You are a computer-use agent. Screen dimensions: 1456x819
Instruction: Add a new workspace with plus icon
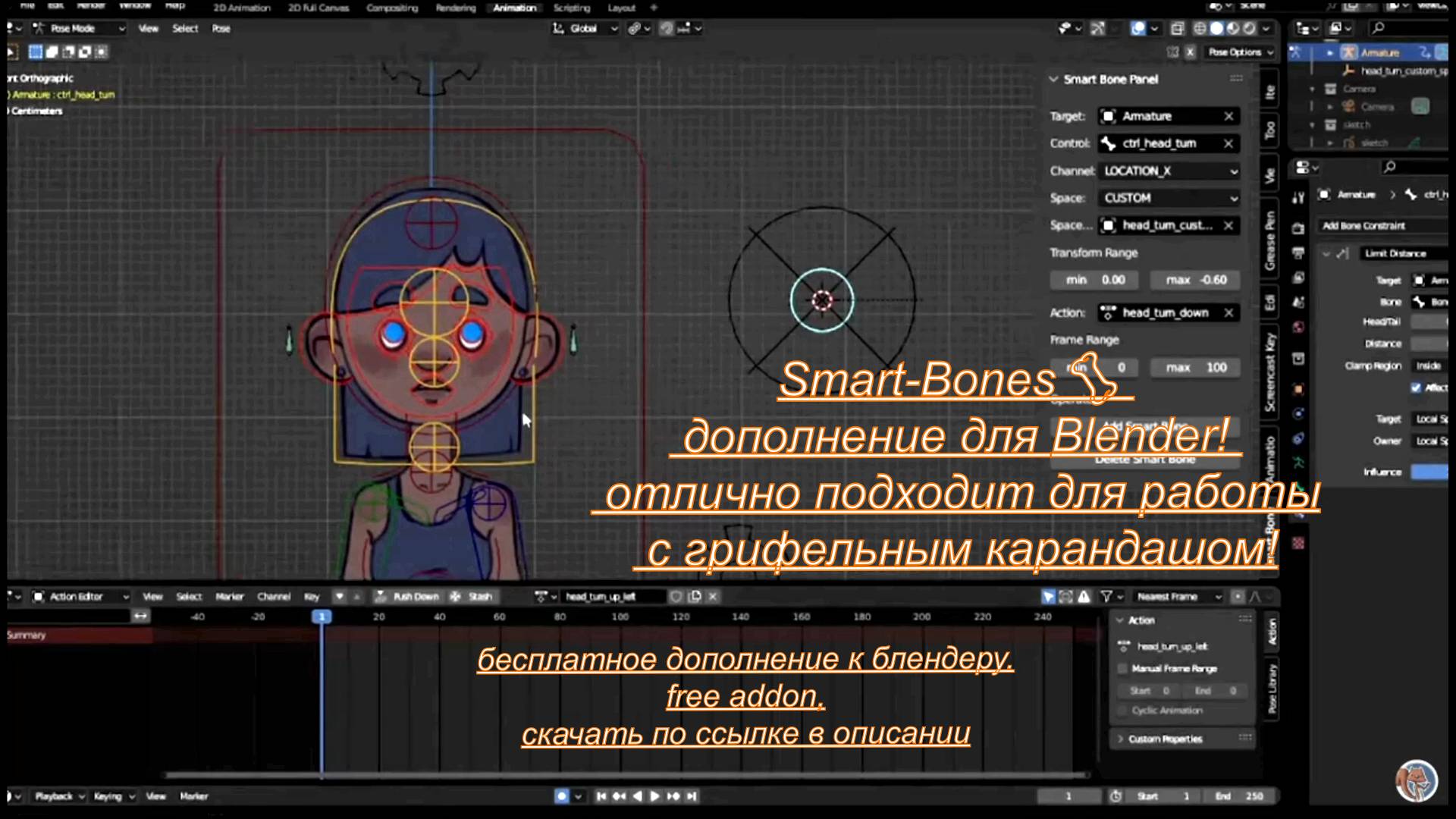tap(654, 8)
